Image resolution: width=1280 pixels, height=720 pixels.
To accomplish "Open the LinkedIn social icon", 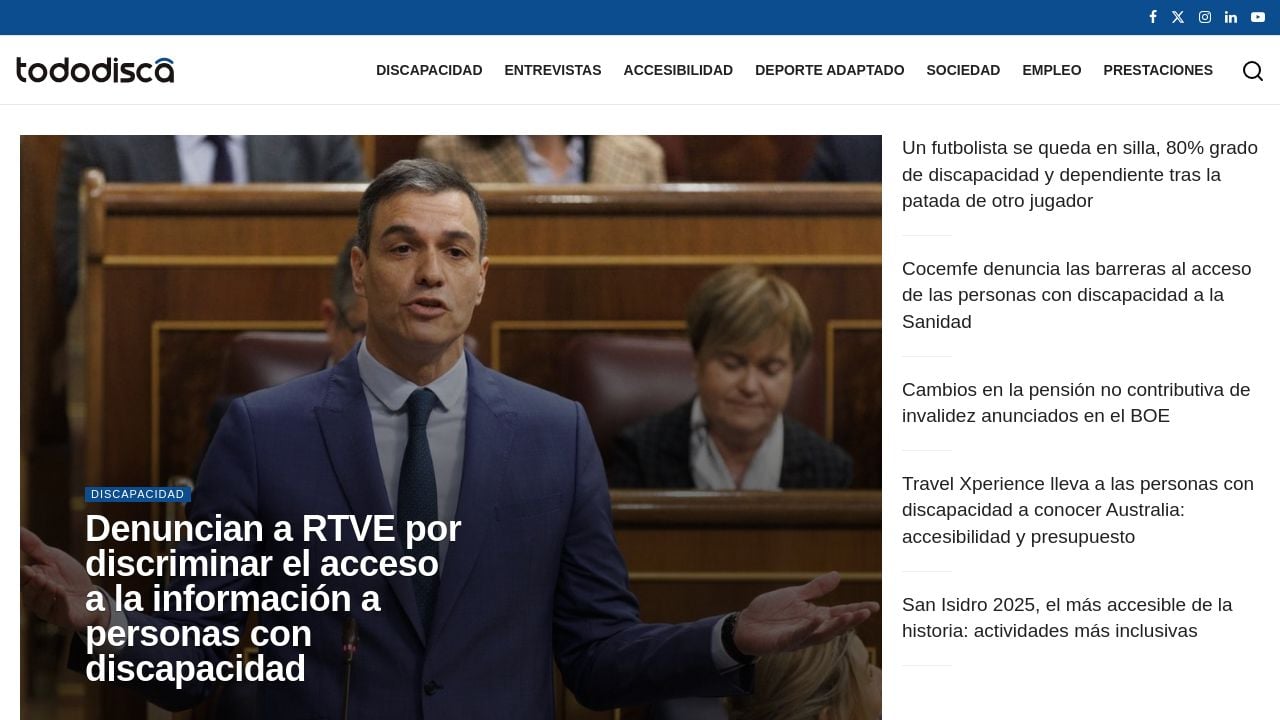I will [x=1231, y=17].
